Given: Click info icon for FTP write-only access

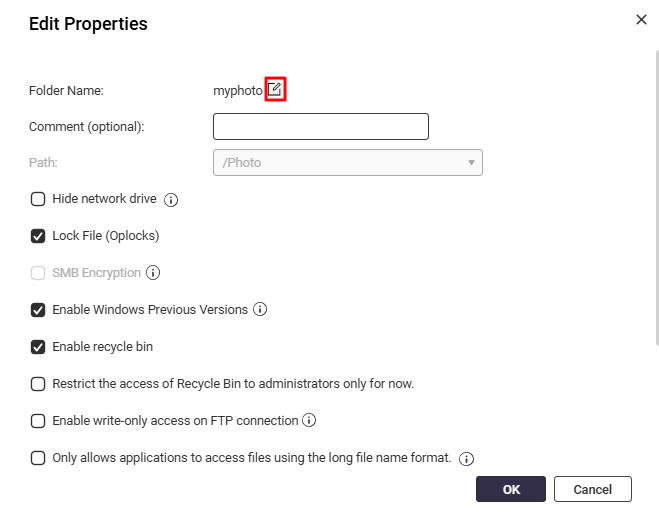Looking at the screenshot, I should tap(310, 421).
